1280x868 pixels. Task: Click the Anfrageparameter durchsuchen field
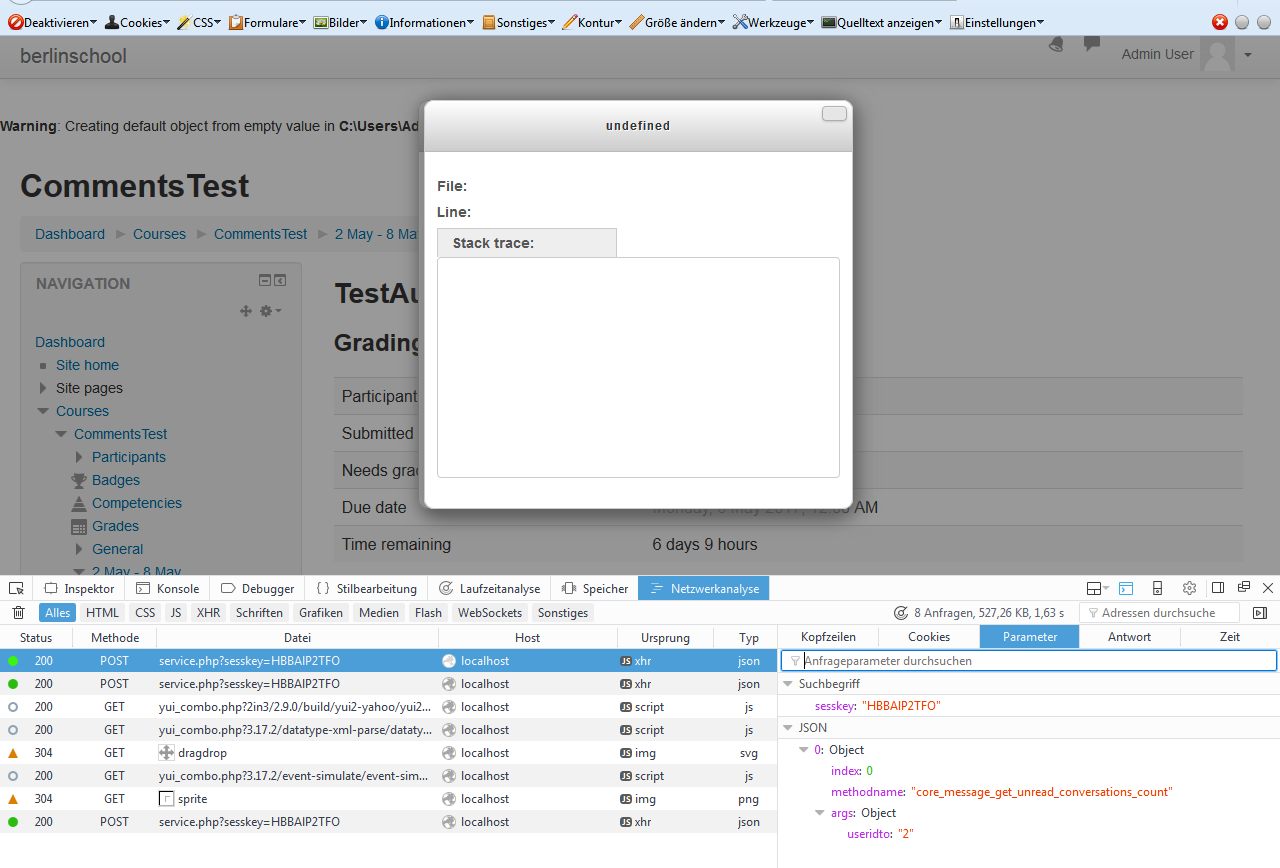[x=1029, y=661]
